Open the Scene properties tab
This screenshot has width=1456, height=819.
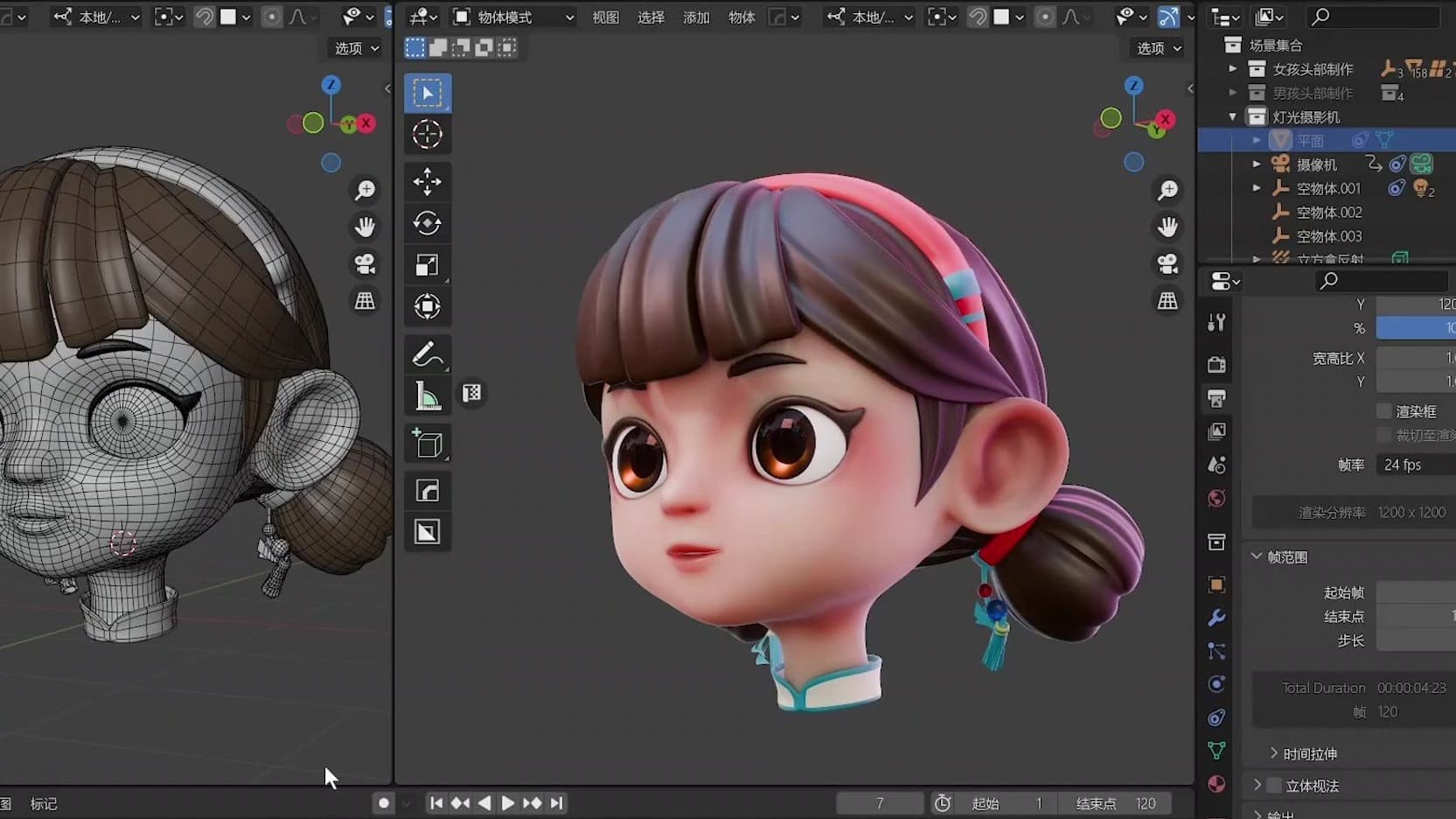[x=1216, y=465]
